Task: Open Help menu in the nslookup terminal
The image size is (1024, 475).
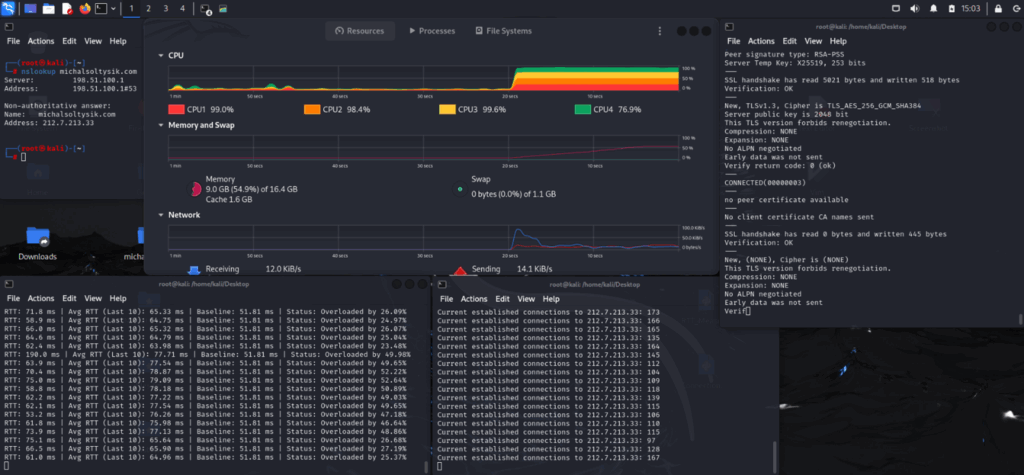Action: (x=118, y=41)
